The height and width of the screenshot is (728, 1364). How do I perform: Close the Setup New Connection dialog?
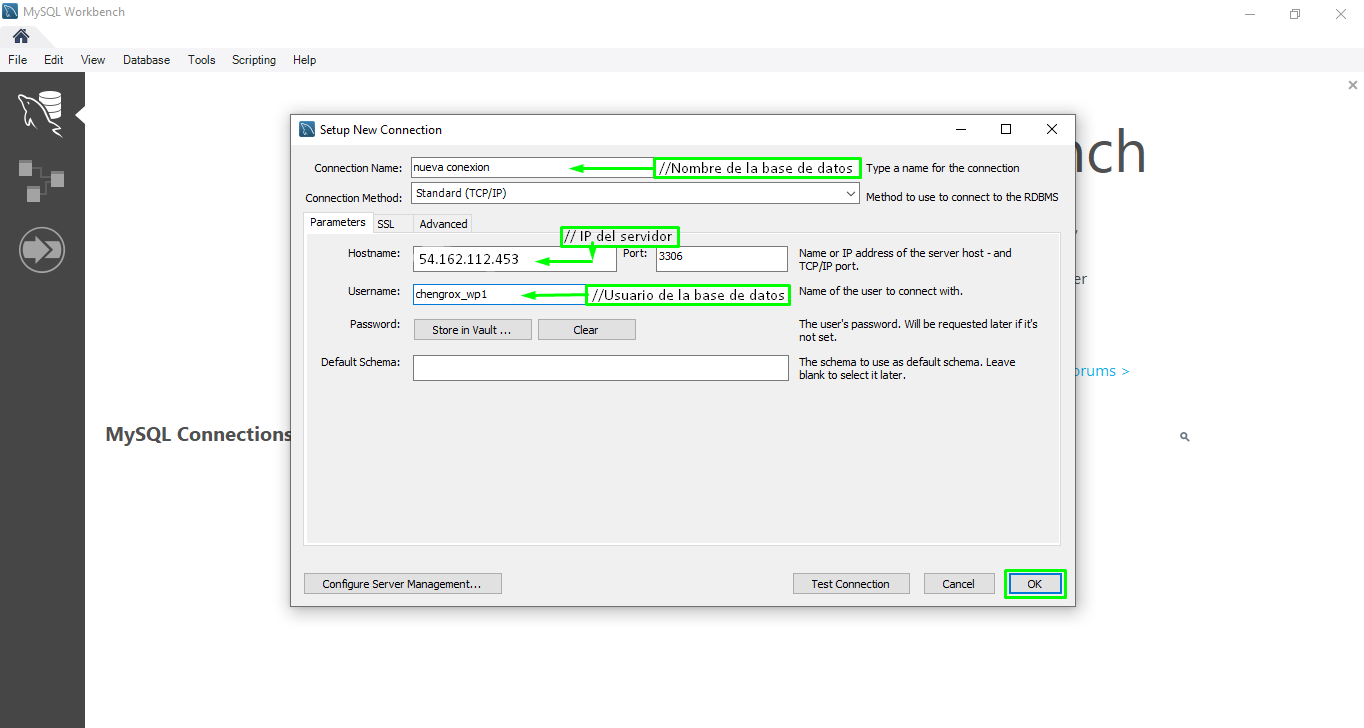(x=1051, y=129)
